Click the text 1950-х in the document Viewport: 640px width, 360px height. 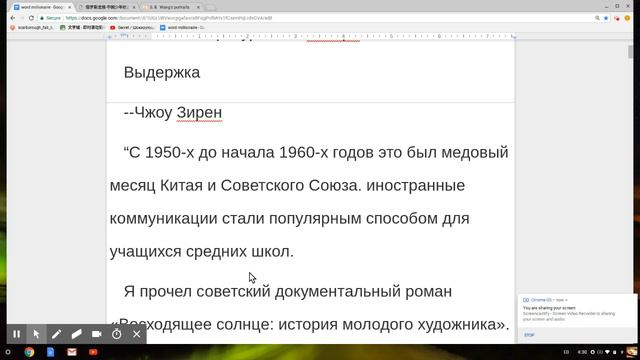(170, 152)
